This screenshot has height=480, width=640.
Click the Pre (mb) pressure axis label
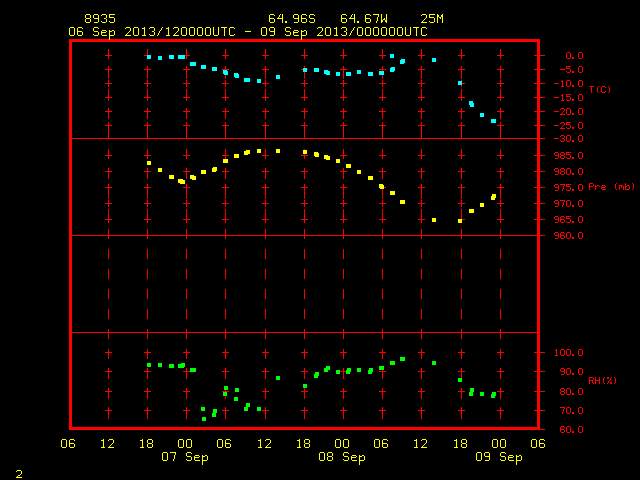pos(611,187)
